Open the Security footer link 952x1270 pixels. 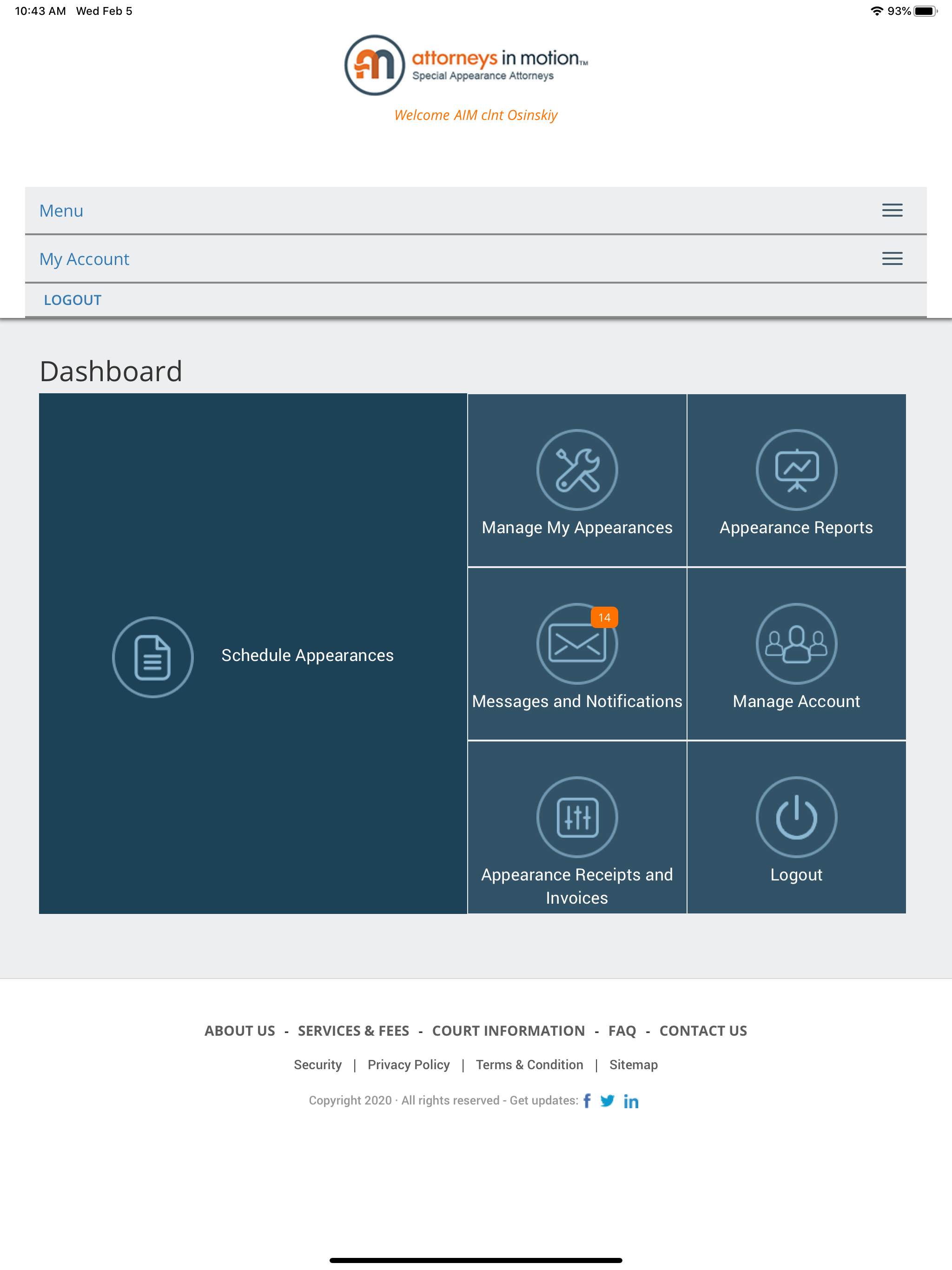(317, 1065)
